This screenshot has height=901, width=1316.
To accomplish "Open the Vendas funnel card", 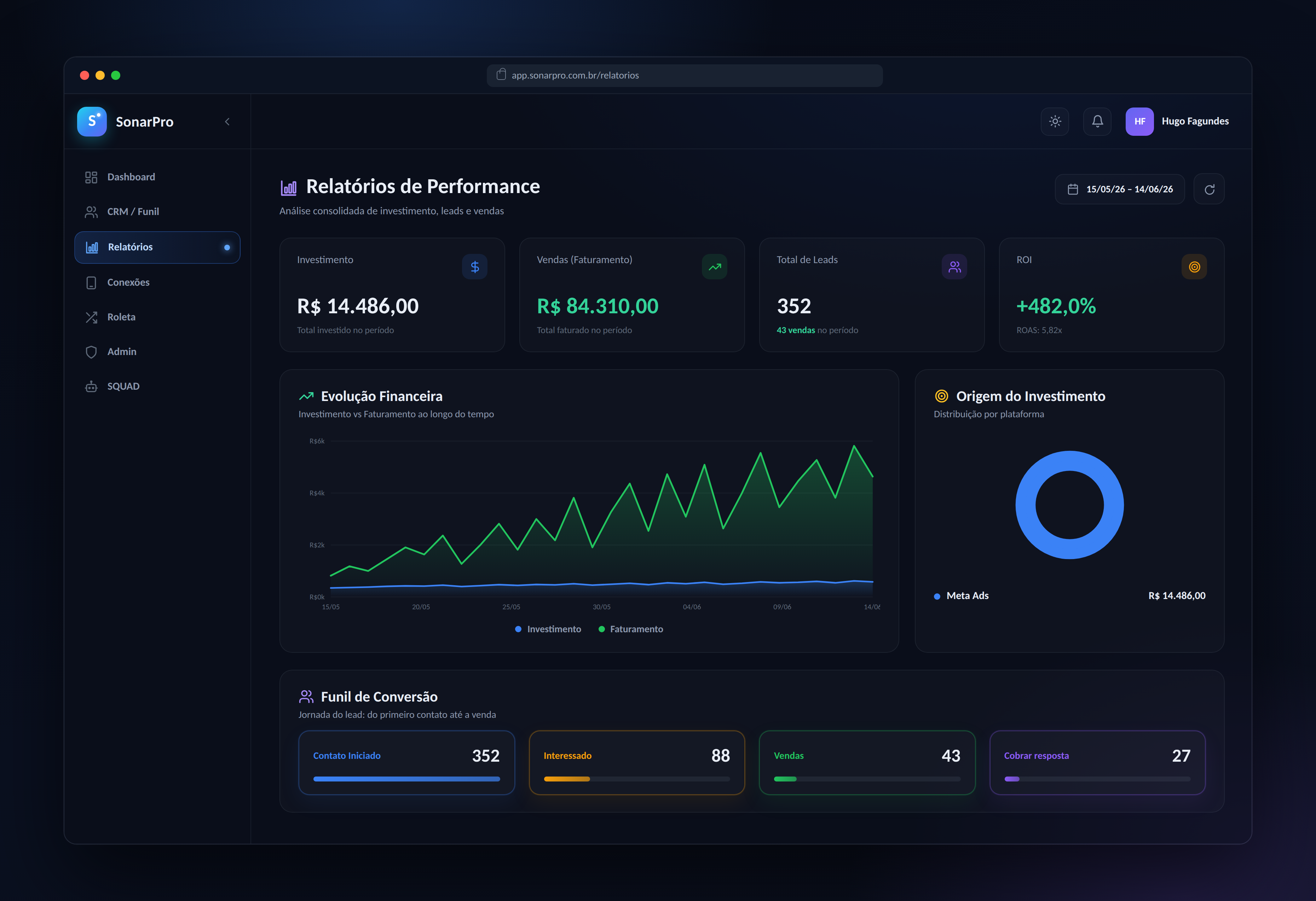I will 867,763.
